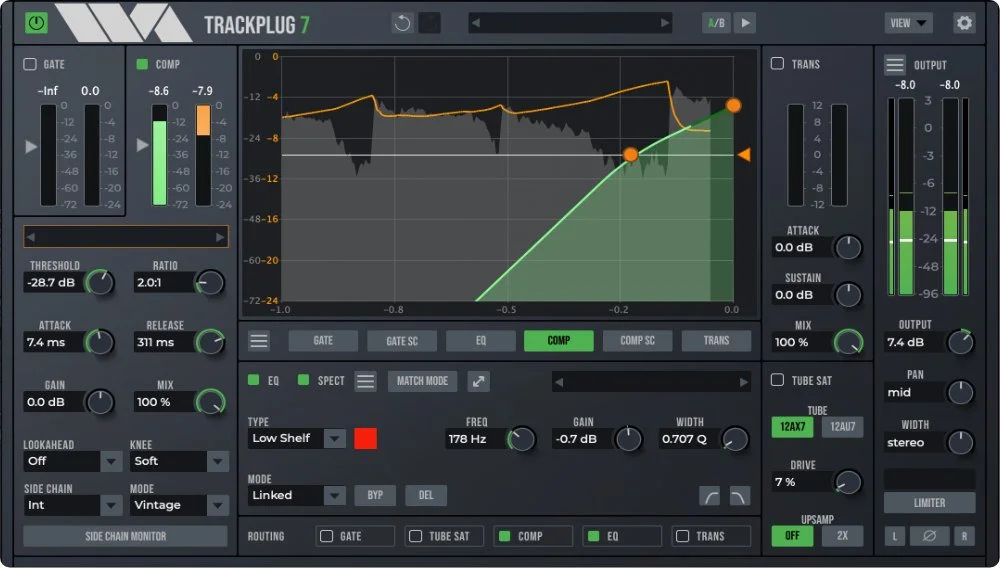
Task: Click the Limiter button
Action: pos(930,503)
